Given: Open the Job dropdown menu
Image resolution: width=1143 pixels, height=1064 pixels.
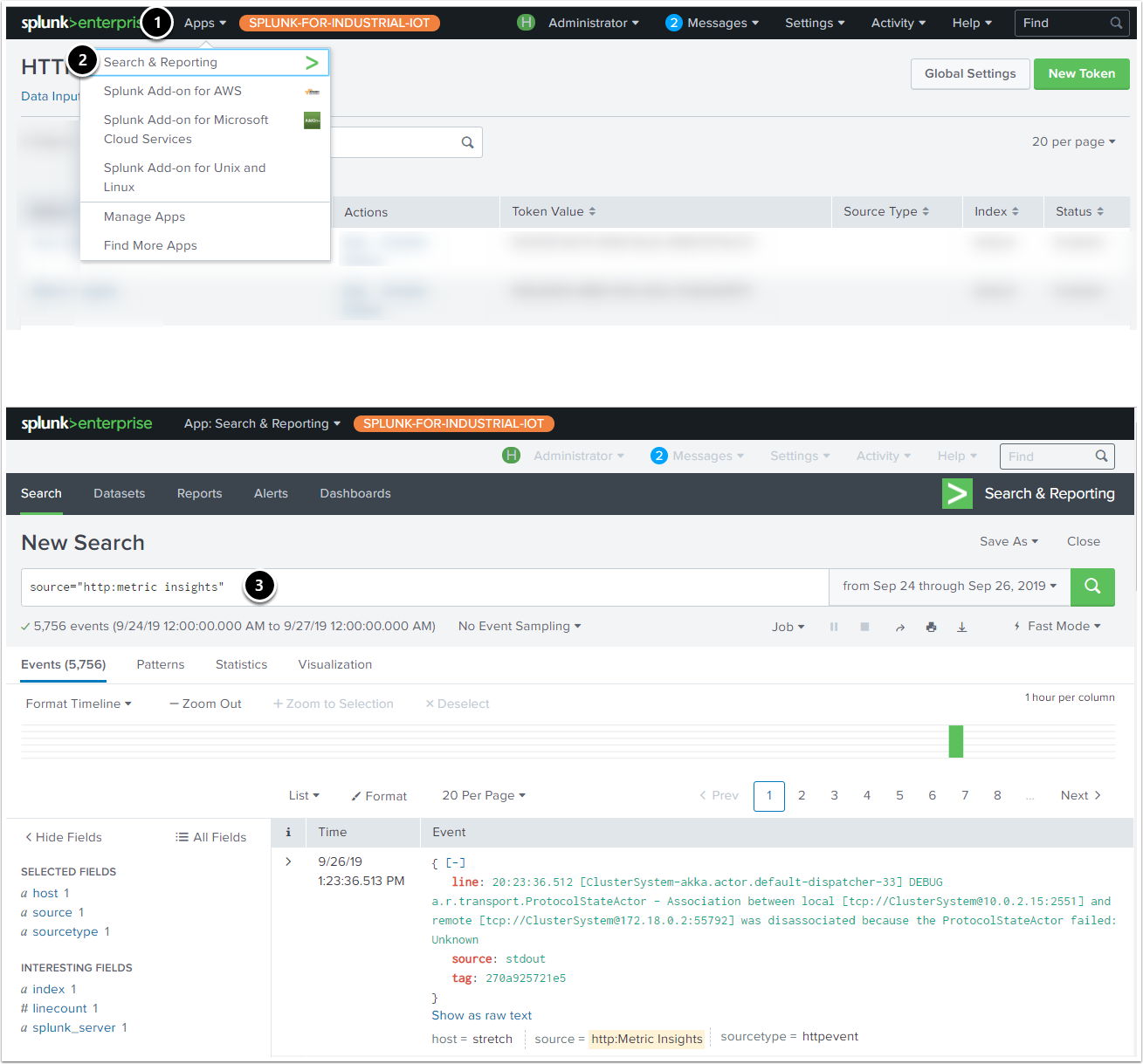Looking at the screenshot, I should (788, 627).
